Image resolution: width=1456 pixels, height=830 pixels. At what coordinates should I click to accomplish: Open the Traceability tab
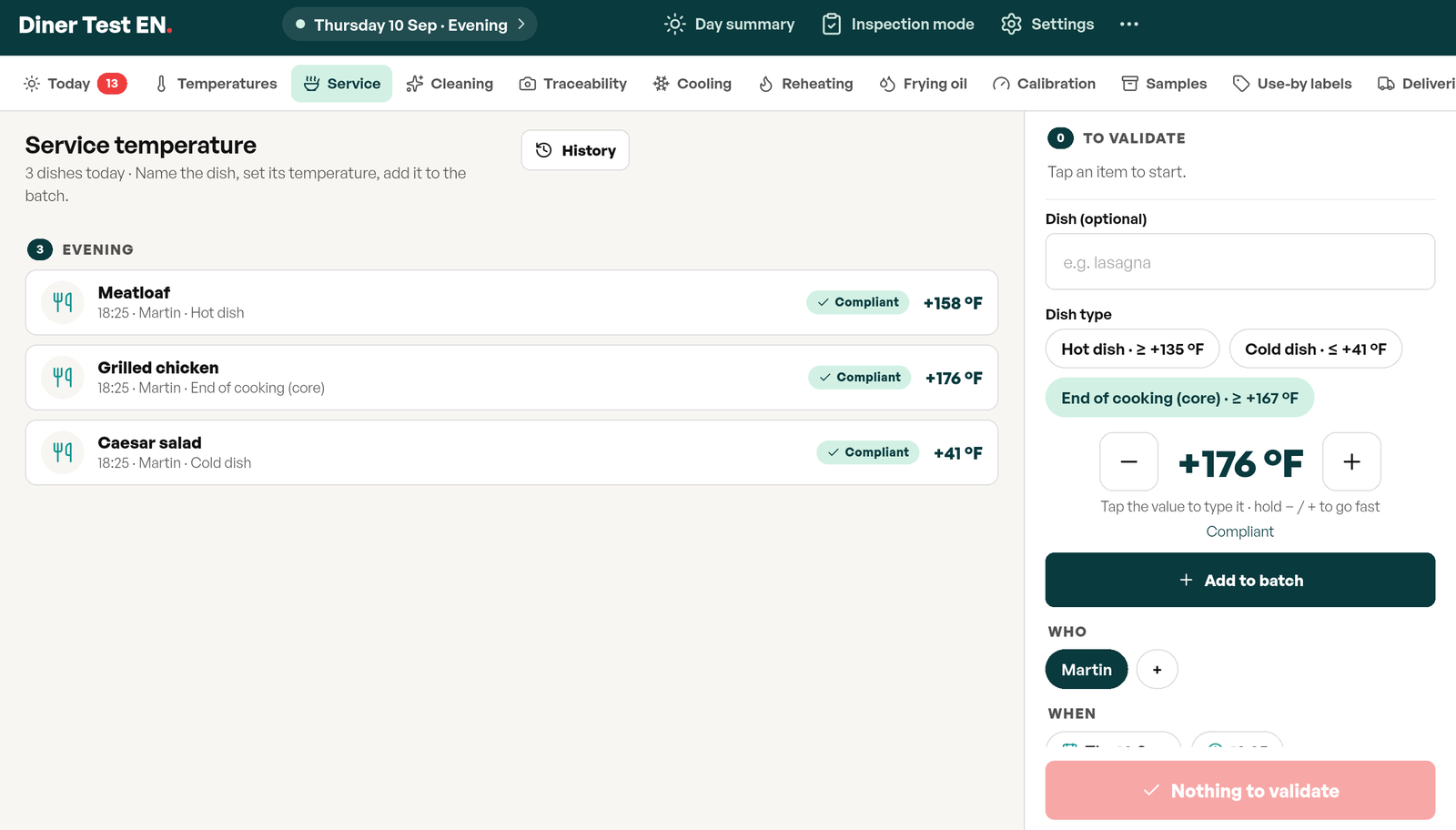[573, 84]
